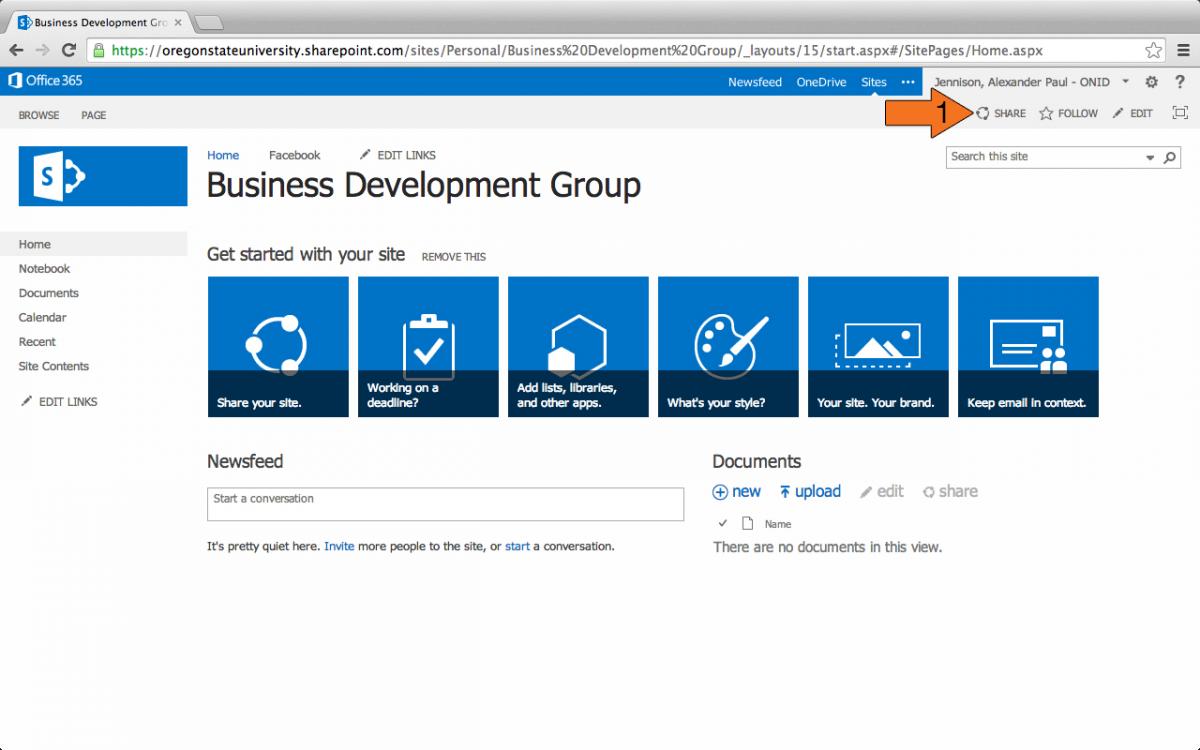
Task: Open help question mark icon
Action: (1180, 82)
